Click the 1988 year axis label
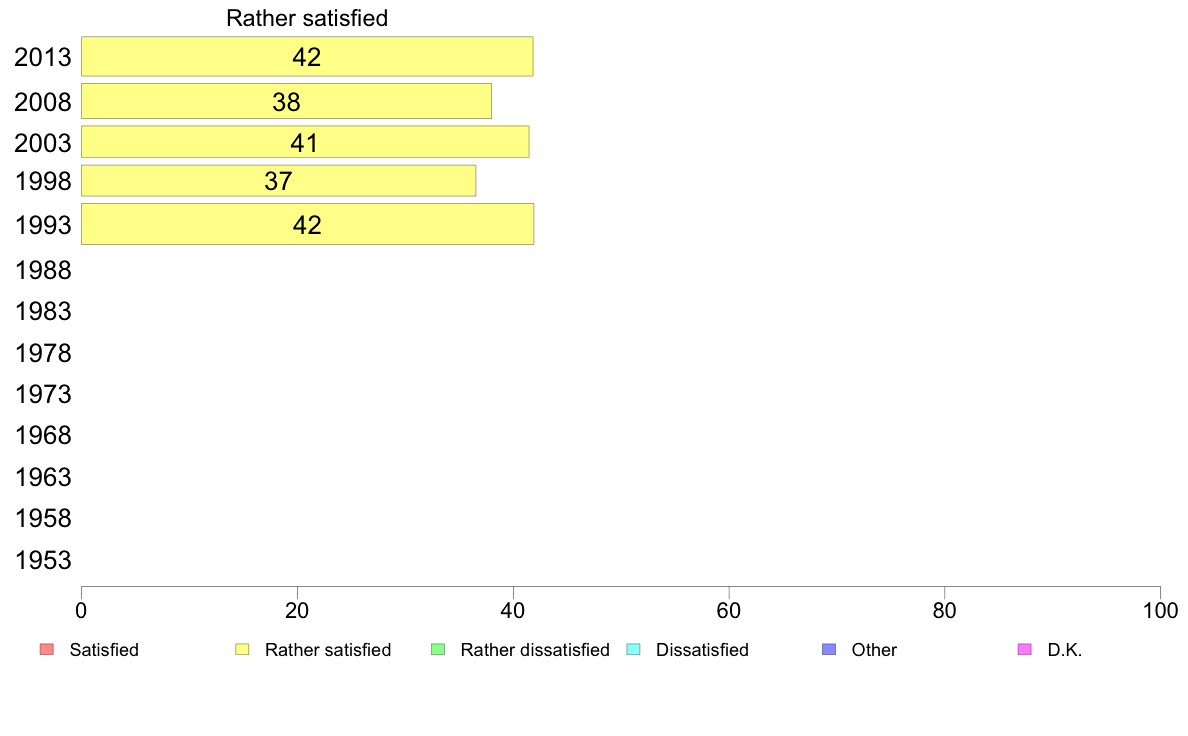1188x736 pixels. pyautogui.click(x=42, y=271)
